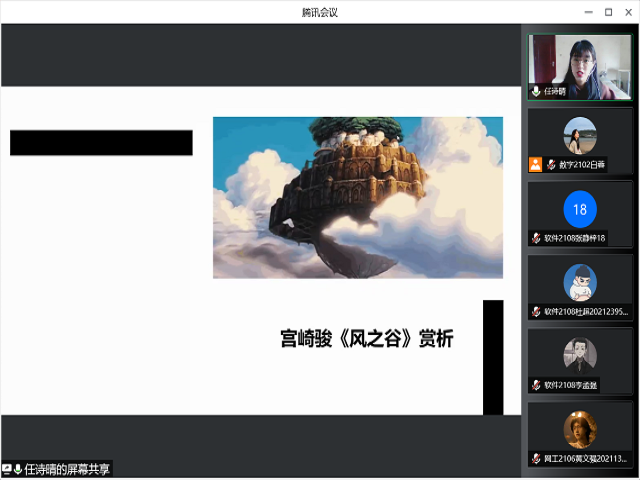The height and width of the screenshot is (480, 640).
Task: Click the muted microphone icon of 软件2108杜 participant
Action: click(x=536, y=312)
